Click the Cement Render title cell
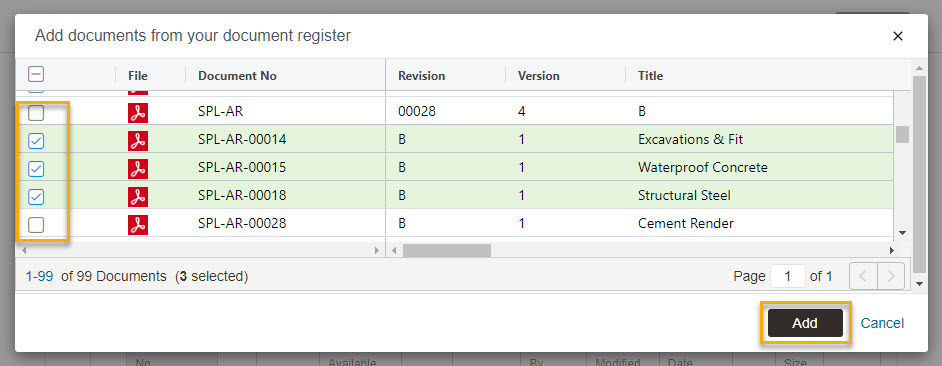Image resolution: width=942 pixels, height=366 pixels. 685,224
